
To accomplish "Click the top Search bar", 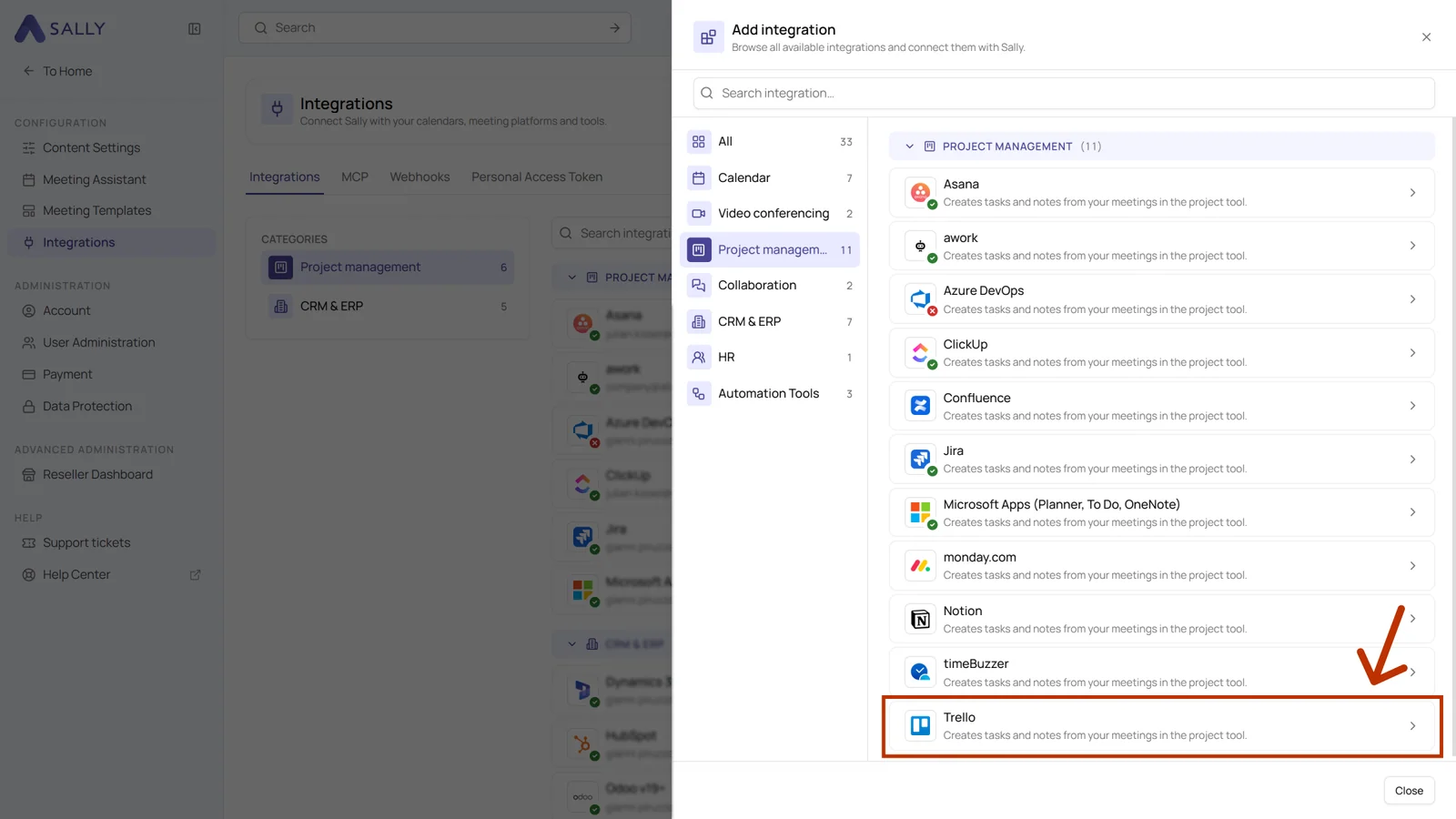I will [x=435, y=28].
